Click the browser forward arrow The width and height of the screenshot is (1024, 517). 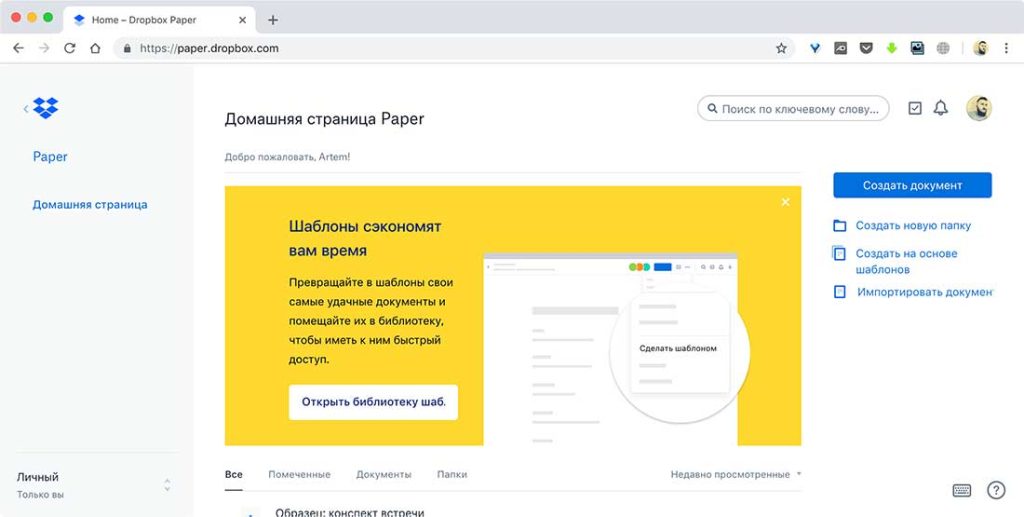[x=44, y=48]
